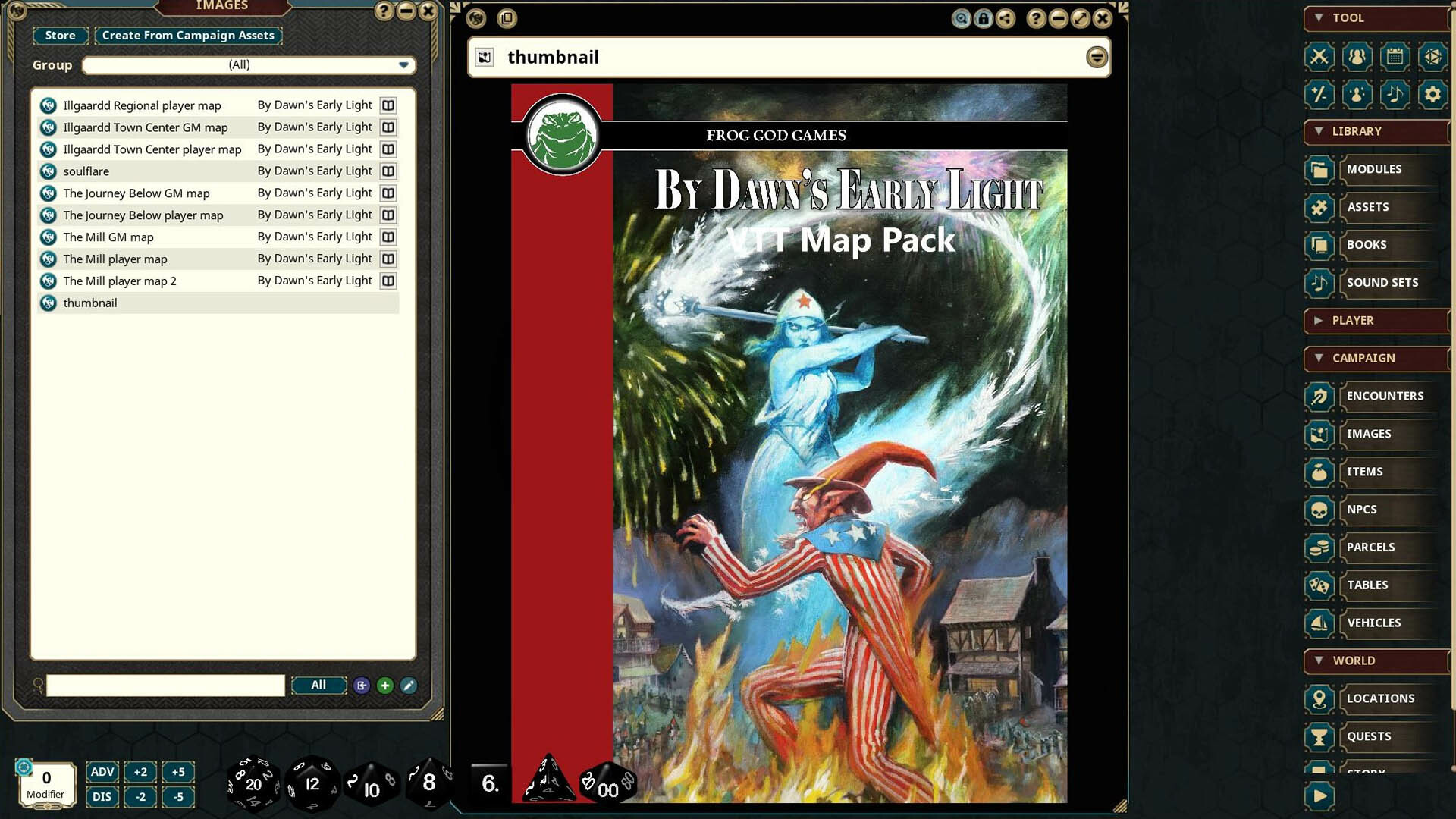This screenshot has height=819, width=1456.
Task: Enable the DIS disadvantage toggle
Action: coord(102,797)
